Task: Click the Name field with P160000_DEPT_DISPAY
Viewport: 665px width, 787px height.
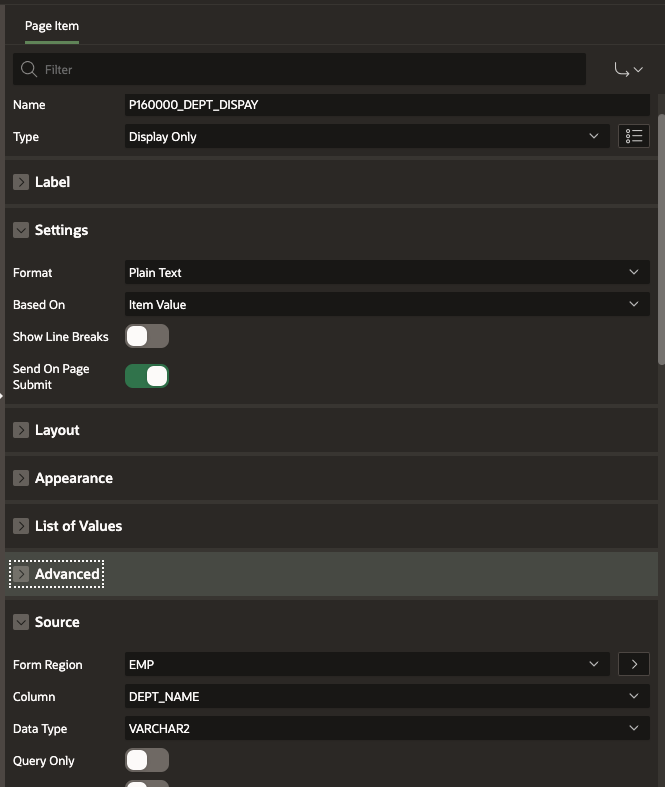Action: pyautogui.click(x=387, y=105)
